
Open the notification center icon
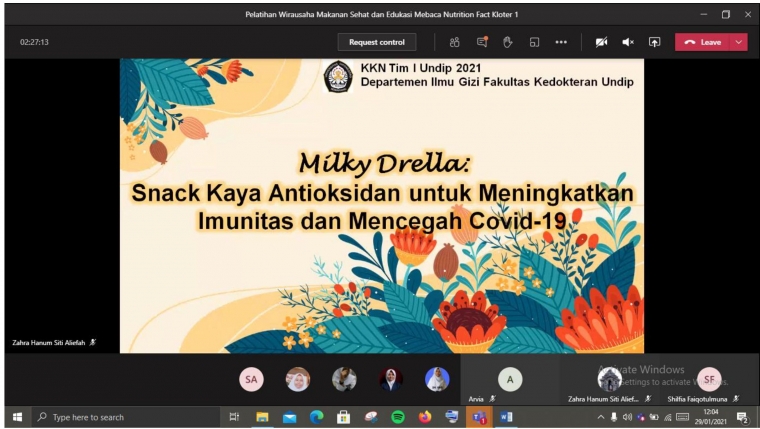pos(742,417)
